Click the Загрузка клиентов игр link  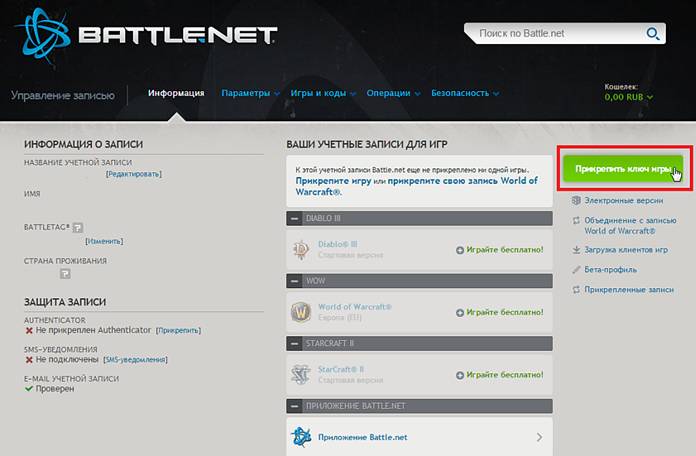click(x=626, y=250)
